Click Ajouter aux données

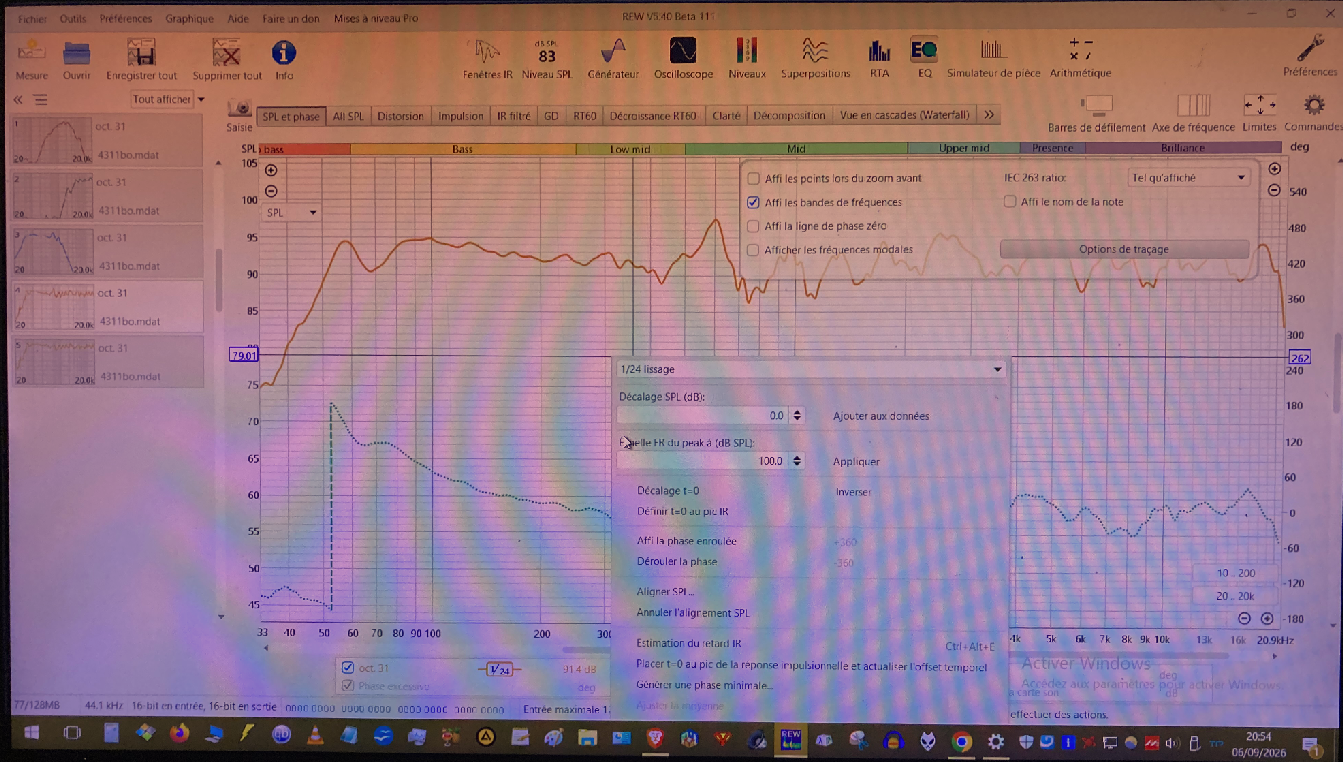click(x=881, y=416)
